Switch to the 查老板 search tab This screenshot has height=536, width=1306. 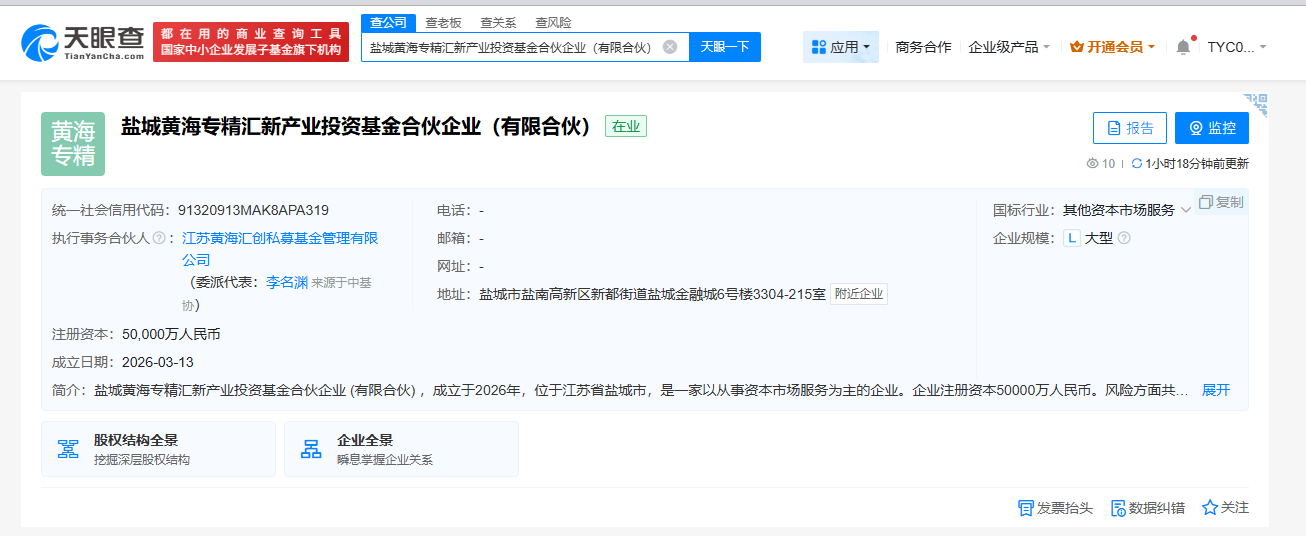[442, 22]
